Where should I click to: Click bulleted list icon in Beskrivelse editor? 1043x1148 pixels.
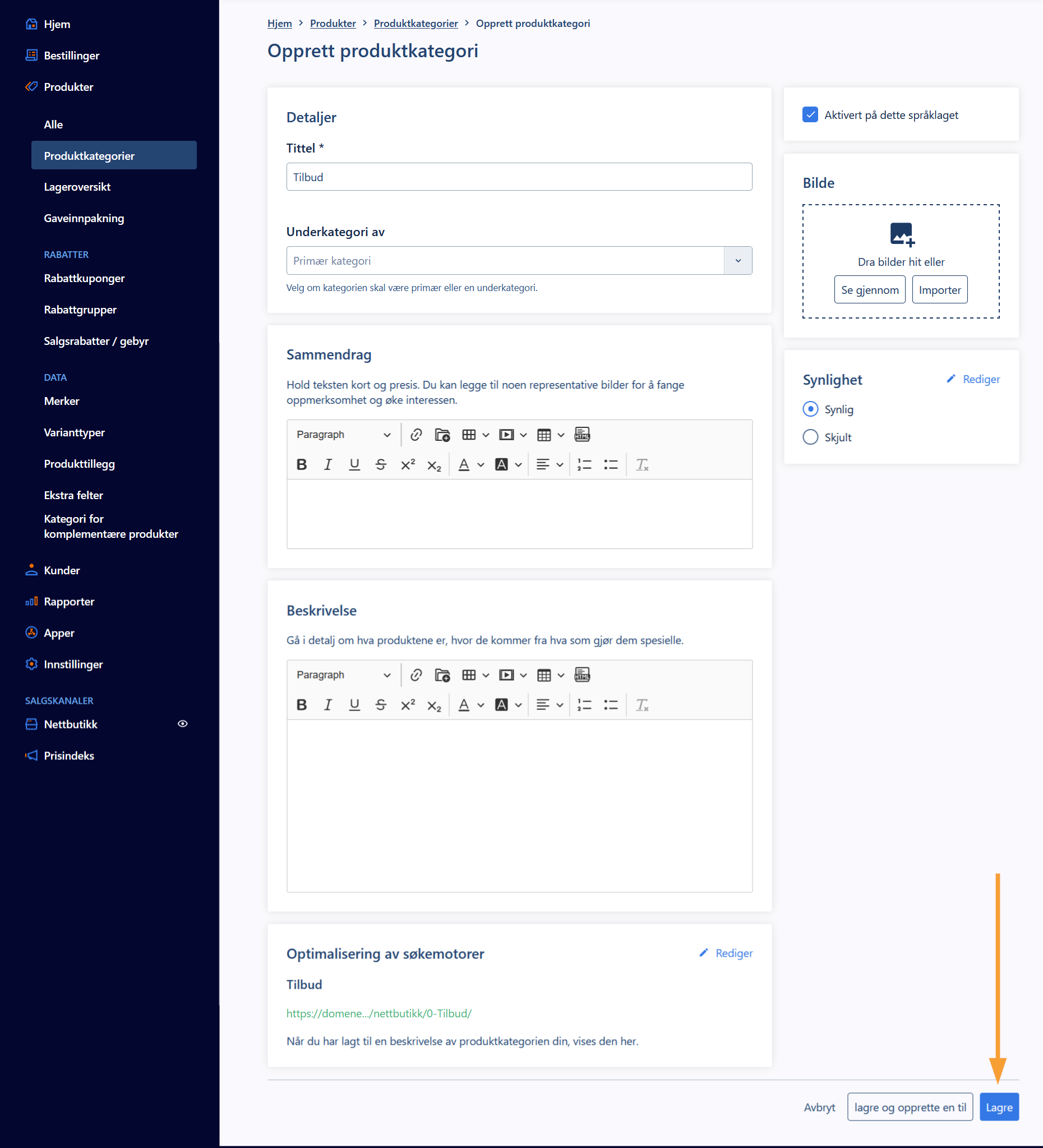coord(611,705)
